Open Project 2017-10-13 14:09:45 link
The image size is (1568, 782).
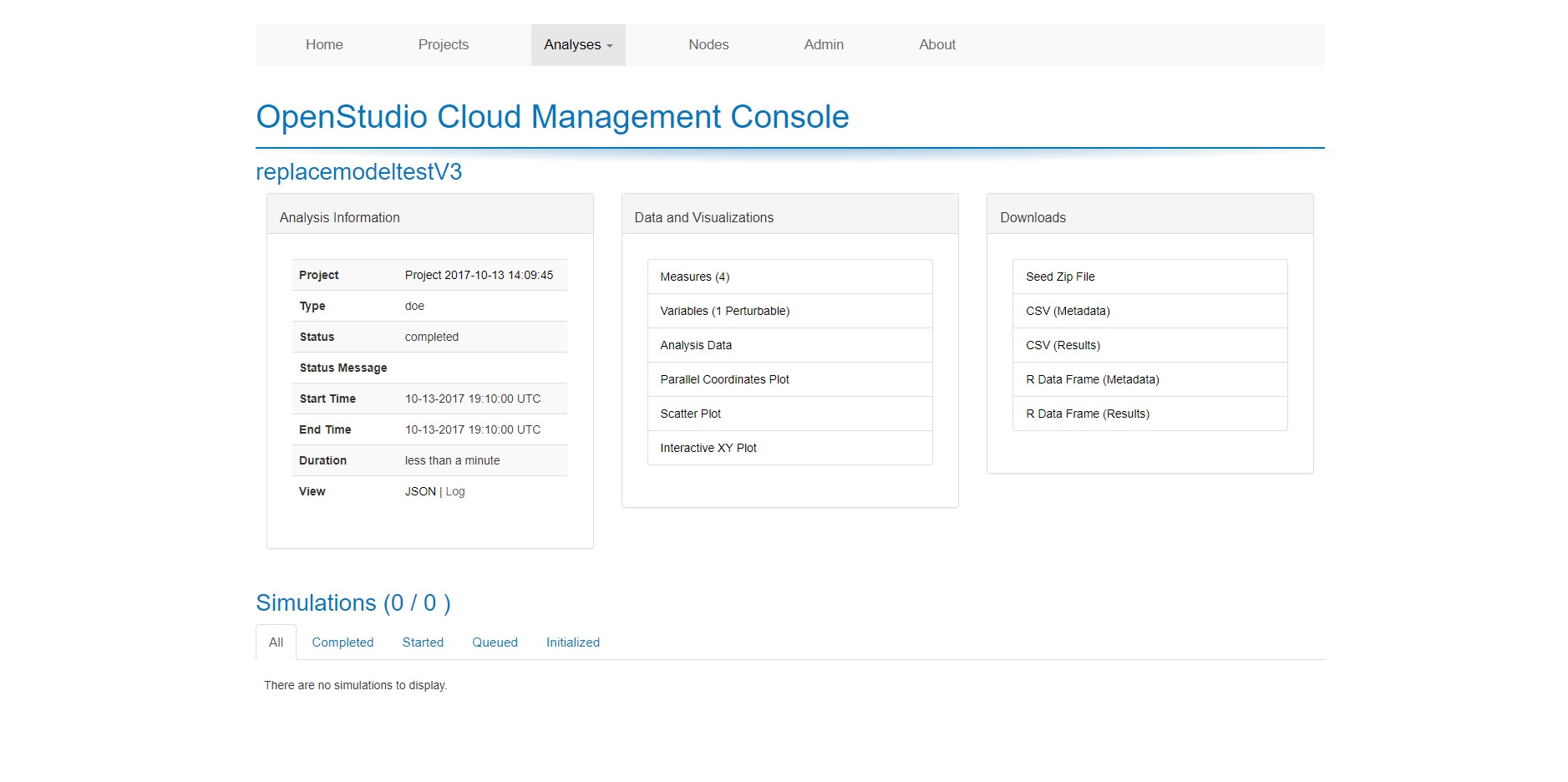click(x=479, y=275)
